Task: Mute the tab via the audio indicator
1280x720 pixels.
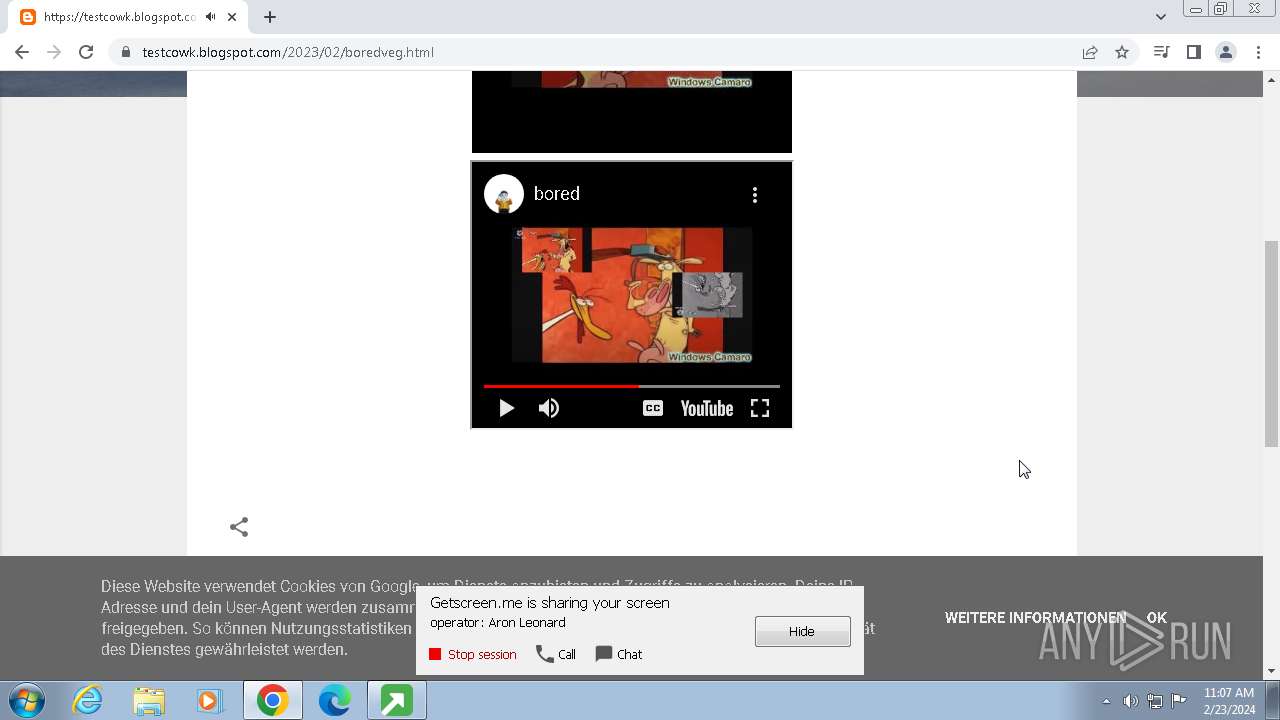Action: [210, 17]
